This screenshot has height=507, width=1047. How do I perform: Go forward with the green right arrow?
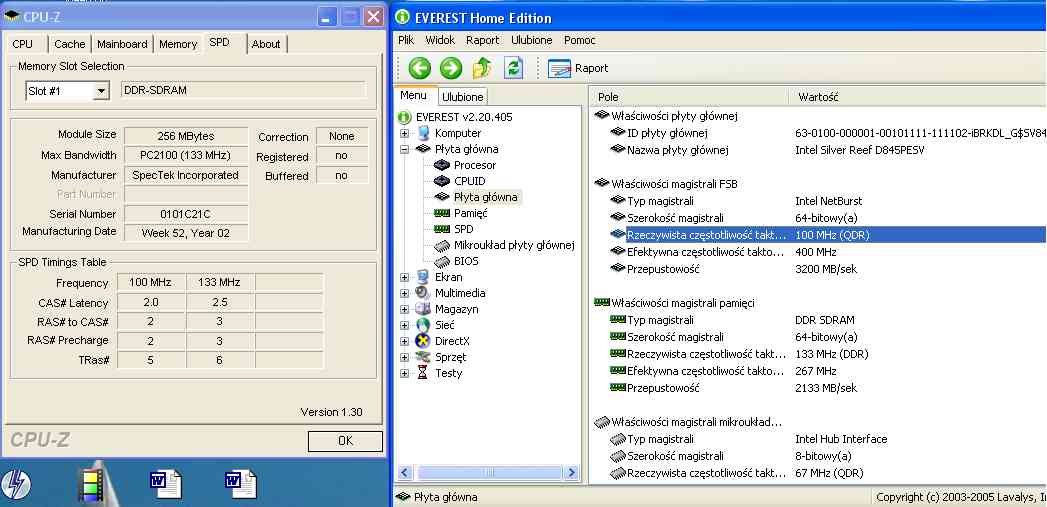click(x=451, y=67)
